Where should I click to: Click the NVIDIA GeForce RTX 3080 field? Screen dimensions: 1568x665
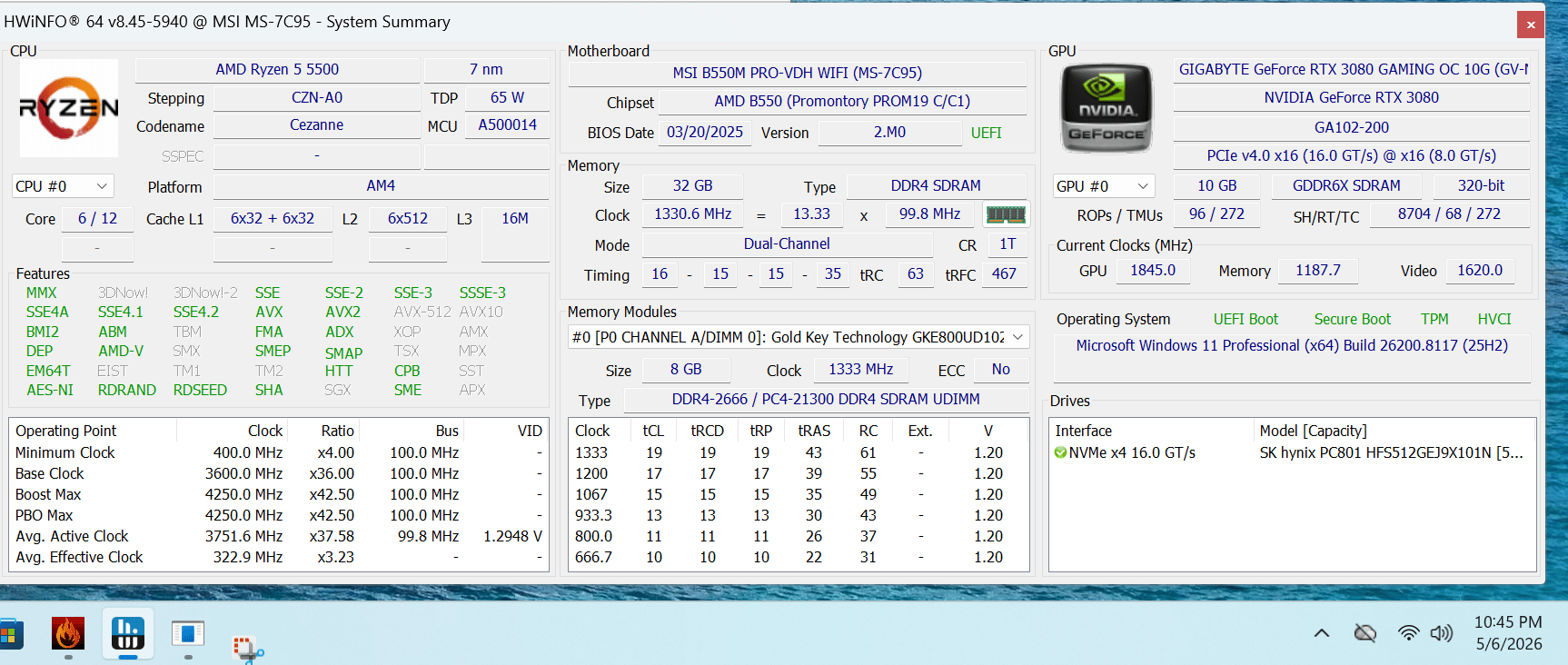click(1352, 98)
